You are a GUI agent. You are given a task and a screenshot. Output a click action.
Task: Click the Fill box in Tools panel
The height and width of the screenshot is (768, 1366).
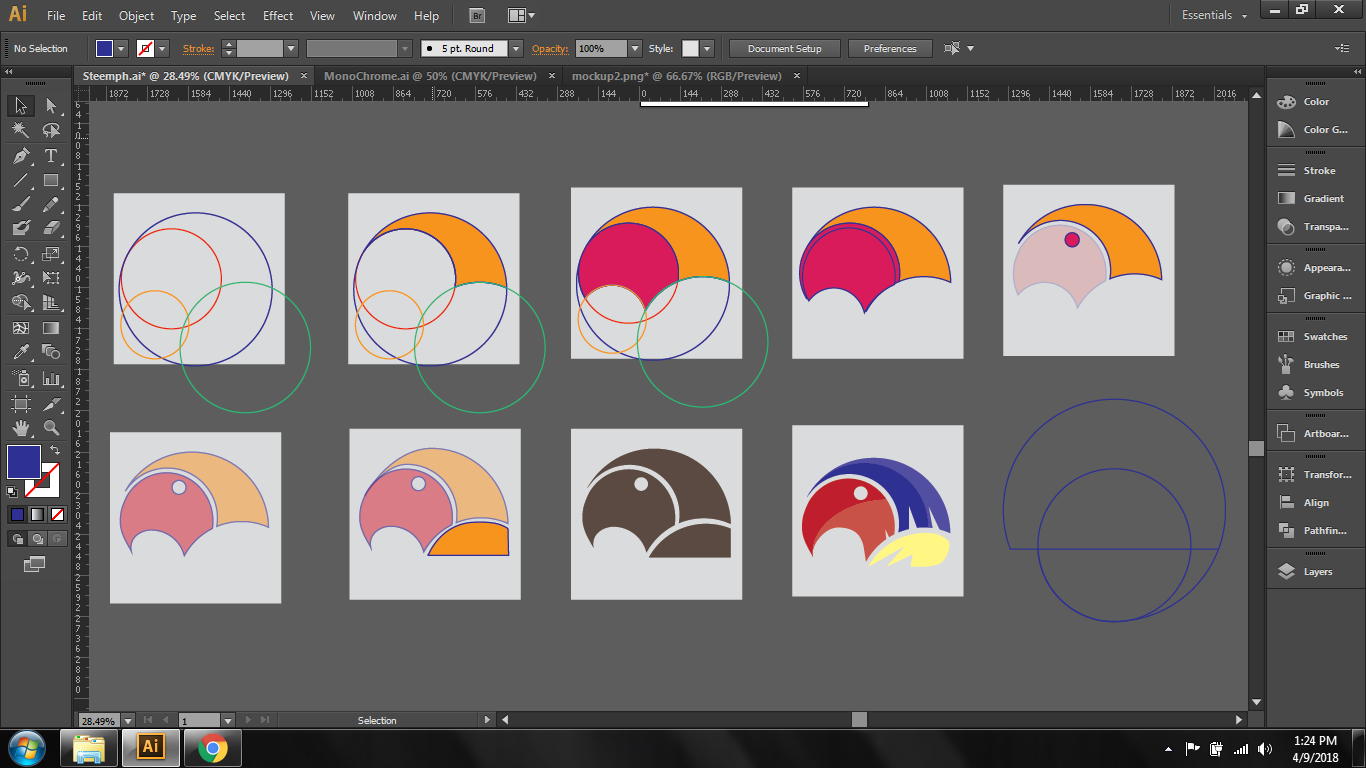[x=24, y=462]
